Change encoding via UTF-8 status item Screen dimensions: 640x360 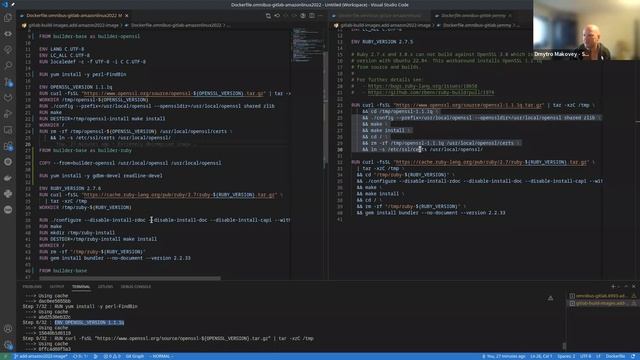click(x=585, y=356)
